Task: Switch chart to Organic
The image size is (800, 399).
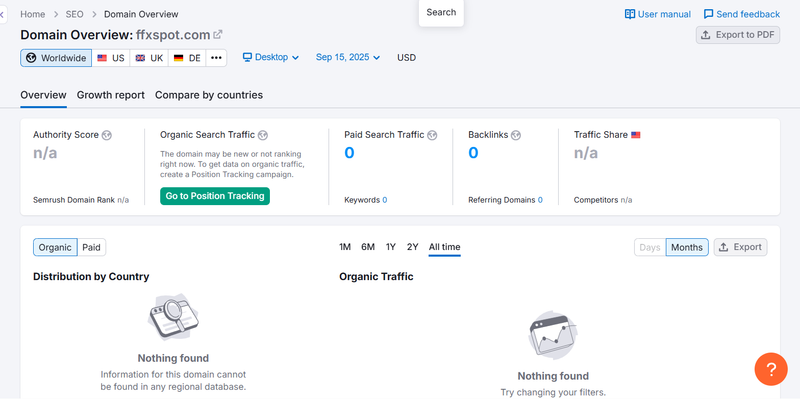Action: 55,247
